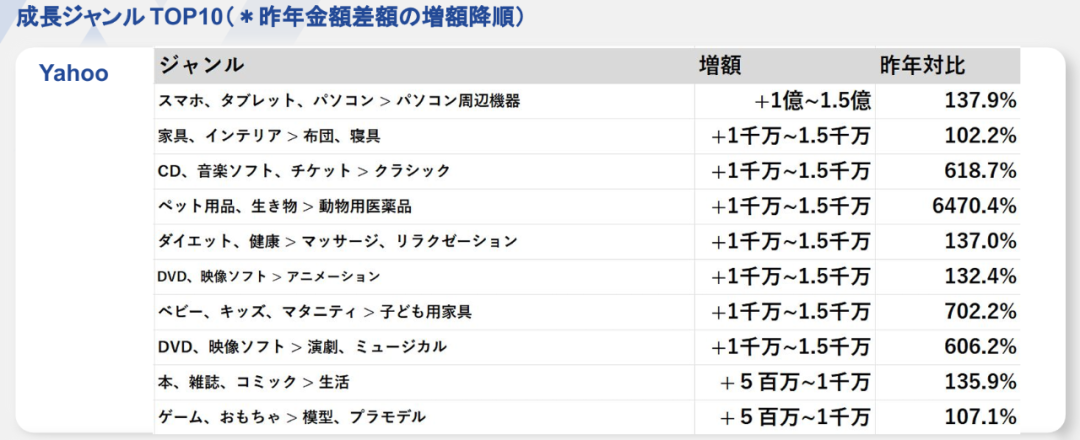Select the 6470.4% year-over-year value
The width and height of the screenshot is (1080, 440).
pos(974,206)
